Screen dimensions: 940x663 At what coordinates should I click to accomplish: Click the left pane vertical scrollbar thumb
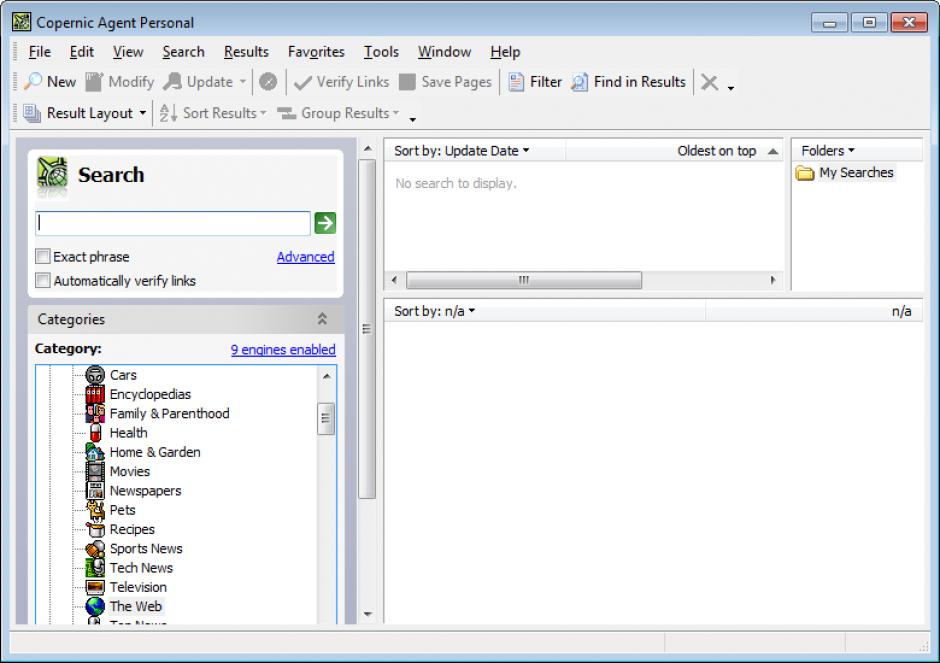click(x=367, y=329)
